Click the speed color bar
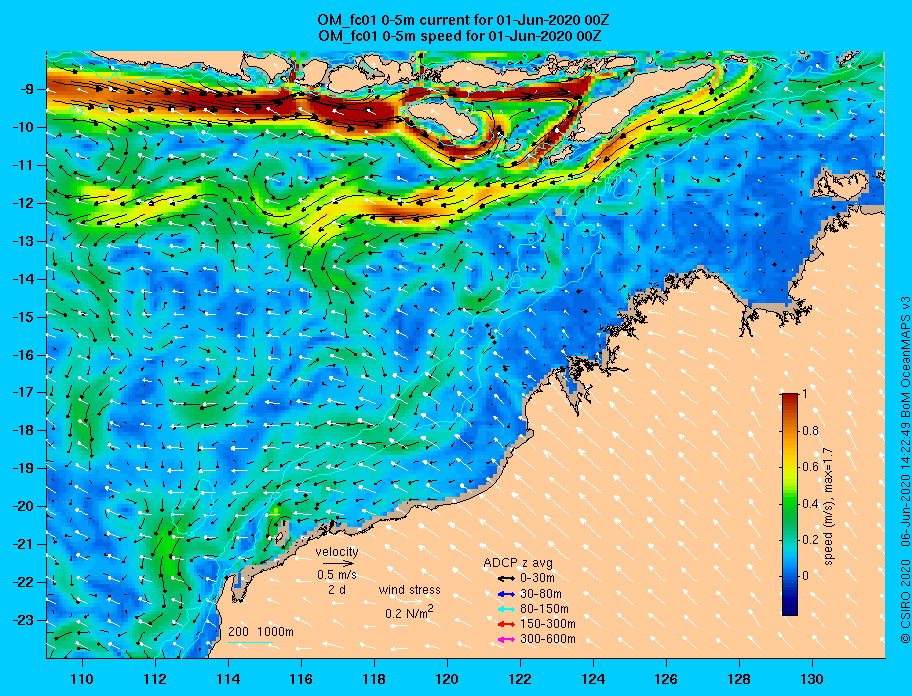Screen dimensions: 912x696 790,504
